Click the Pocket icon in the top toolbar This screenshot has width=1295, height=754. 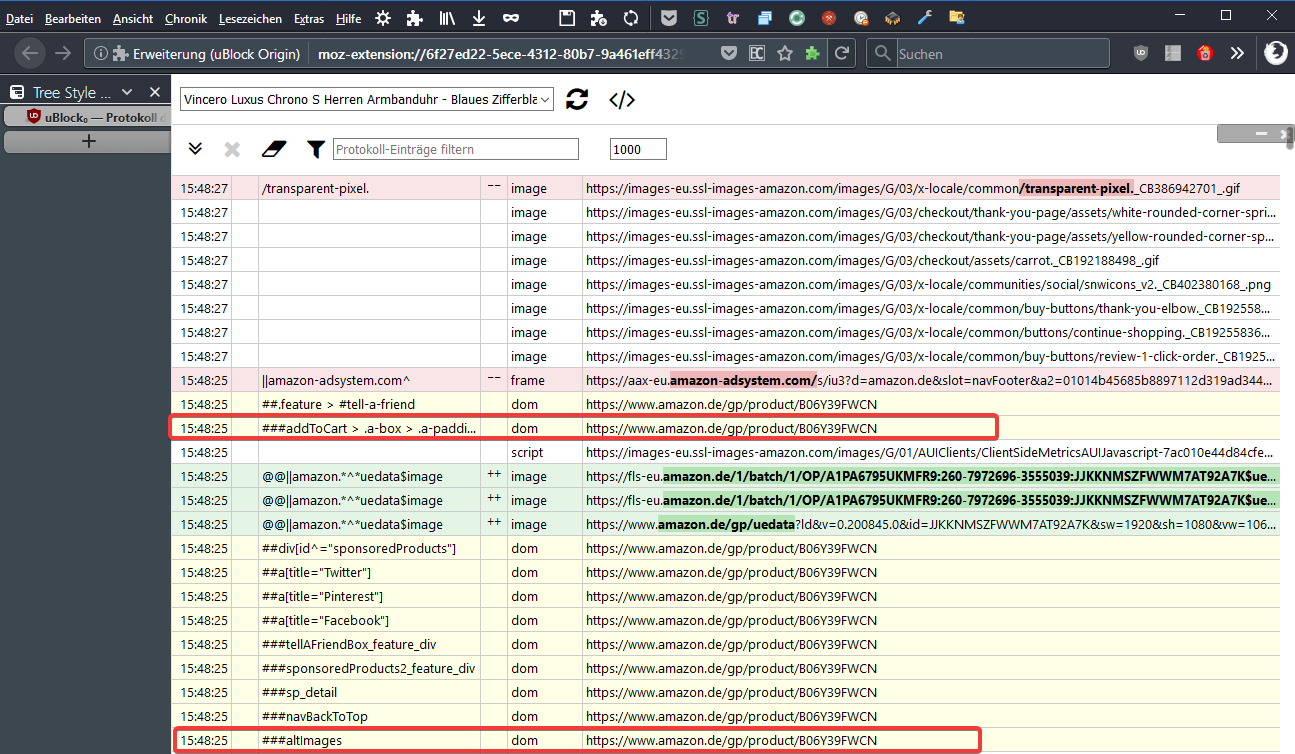click(669, 18)
